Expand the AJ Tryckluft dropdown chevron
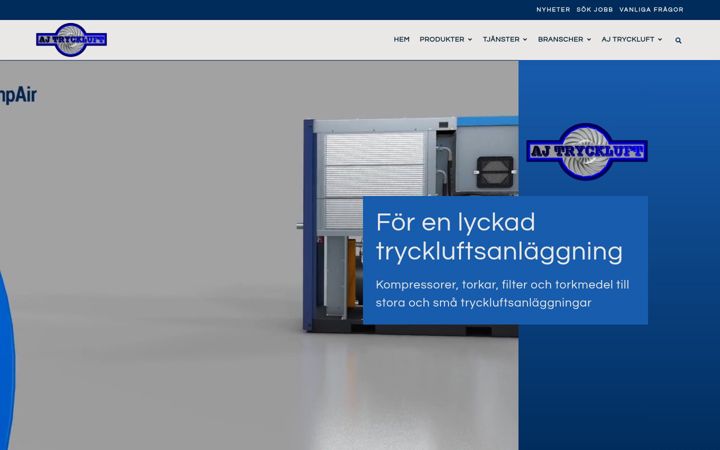 coord(660,39)
